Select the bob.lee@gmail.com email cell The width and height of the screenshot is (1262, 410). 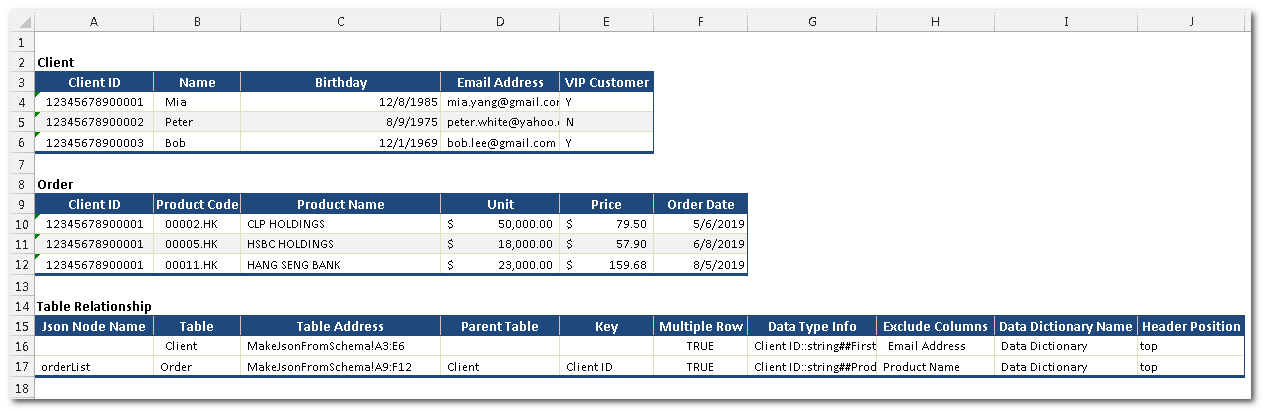pyautogui.click(x=500, y=143)
